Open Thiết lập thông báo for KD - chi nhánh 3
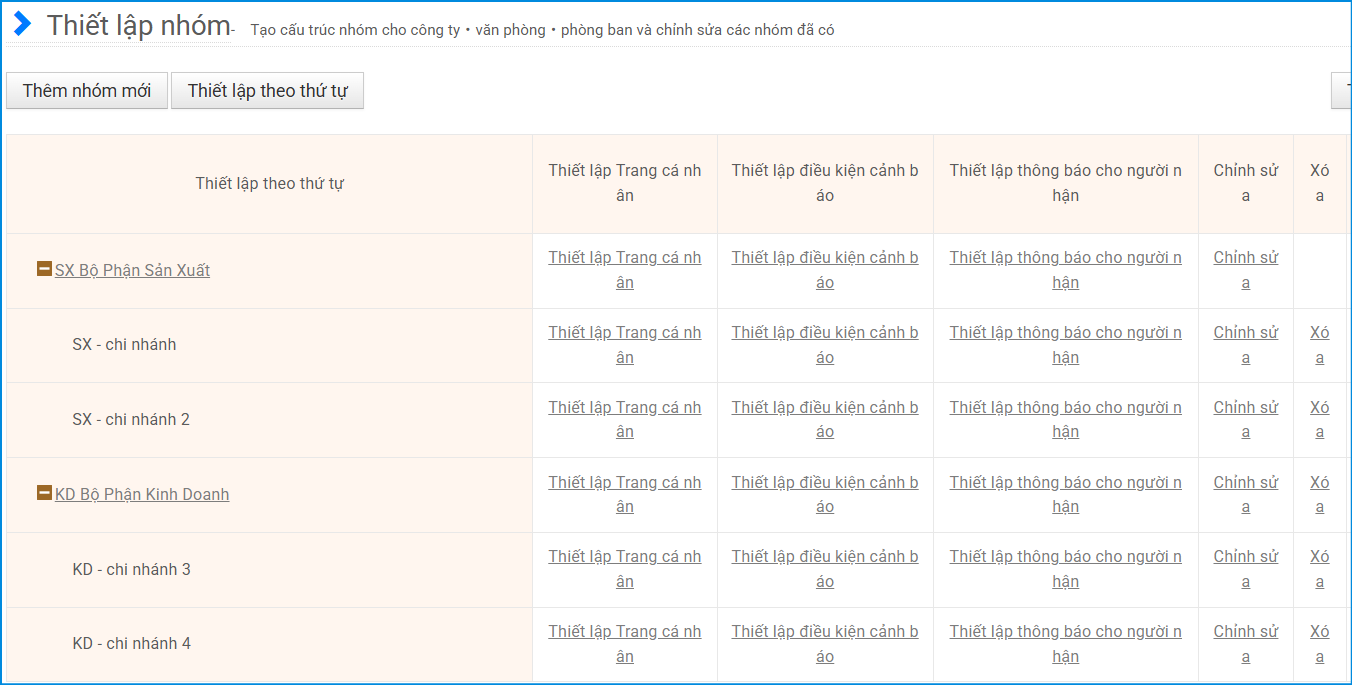1352x685 pixels. click(x=1065, y=569)
